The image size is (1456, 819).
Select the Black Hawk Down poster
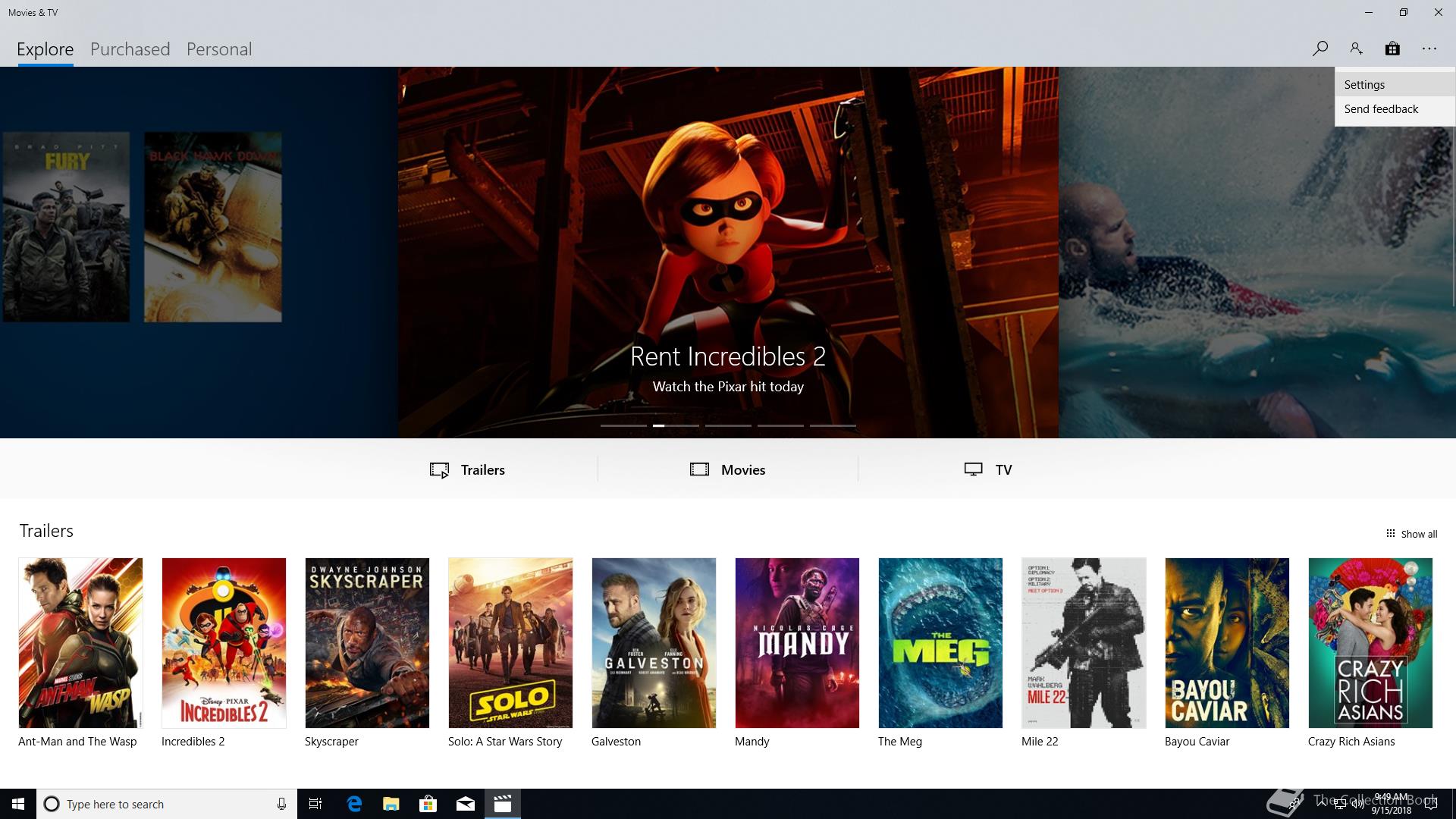(x=213, y=227)
